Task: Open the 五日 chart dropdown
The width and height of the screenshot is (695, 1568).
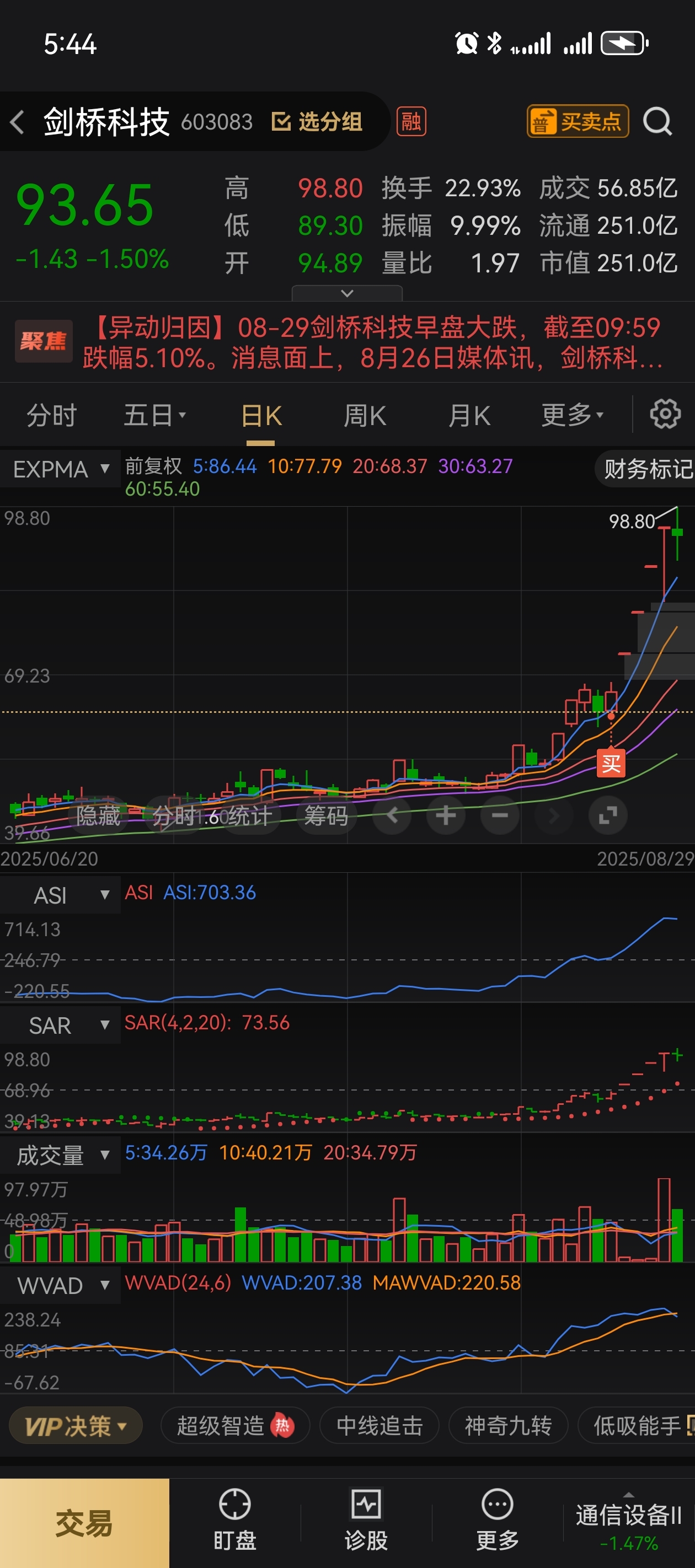Action: point(154,416)
